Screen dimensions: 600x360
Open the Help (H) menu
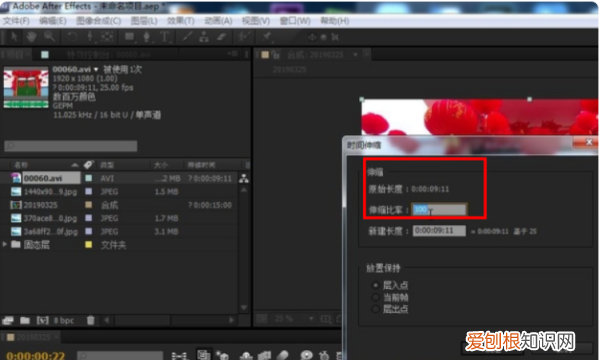tap(335, 21)
